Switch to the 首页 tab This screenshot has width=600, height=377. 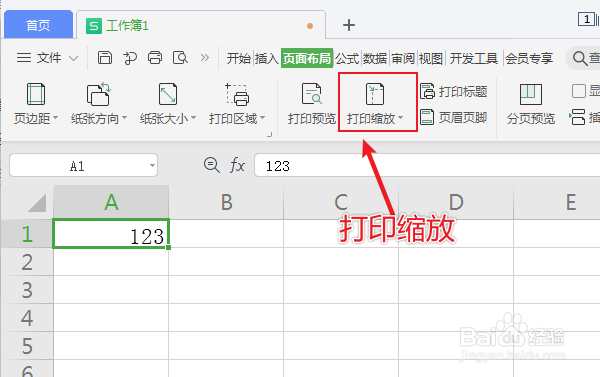coord(38,25)
